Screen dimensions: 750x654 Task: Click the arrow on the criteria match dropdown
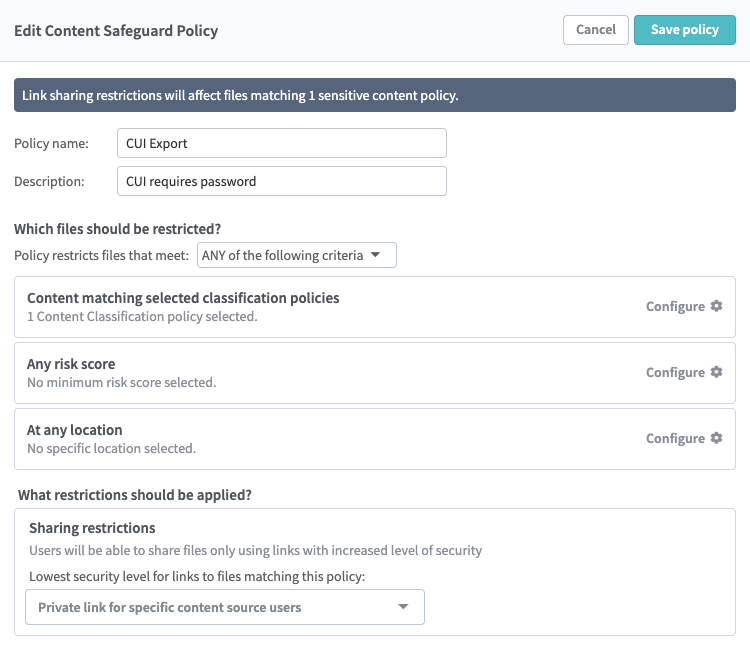(x=376, y=255)
